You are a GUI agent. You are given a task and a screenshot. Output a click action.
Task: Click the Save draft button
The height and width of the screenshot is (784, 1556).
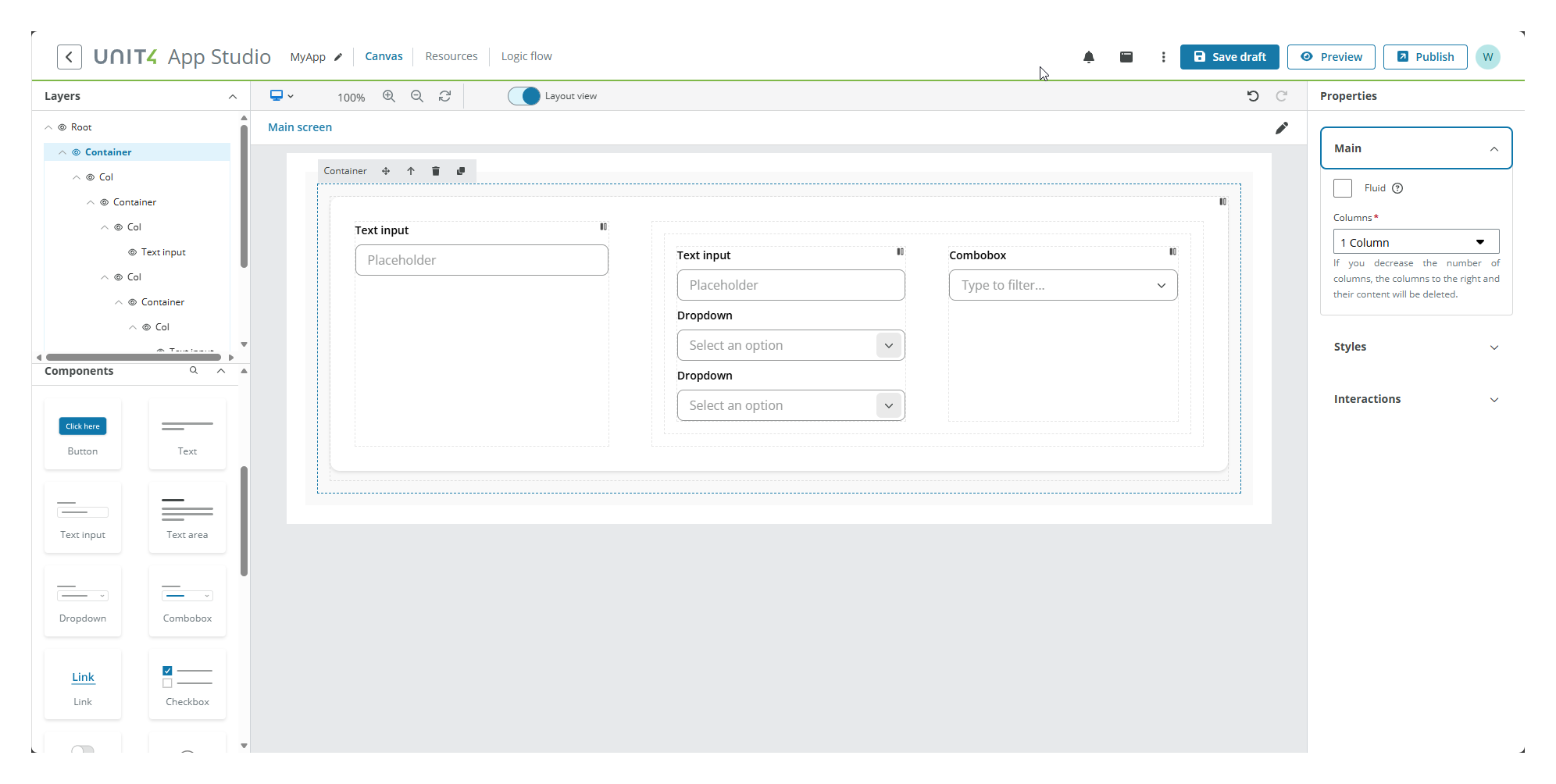(x=1229, y=57)
